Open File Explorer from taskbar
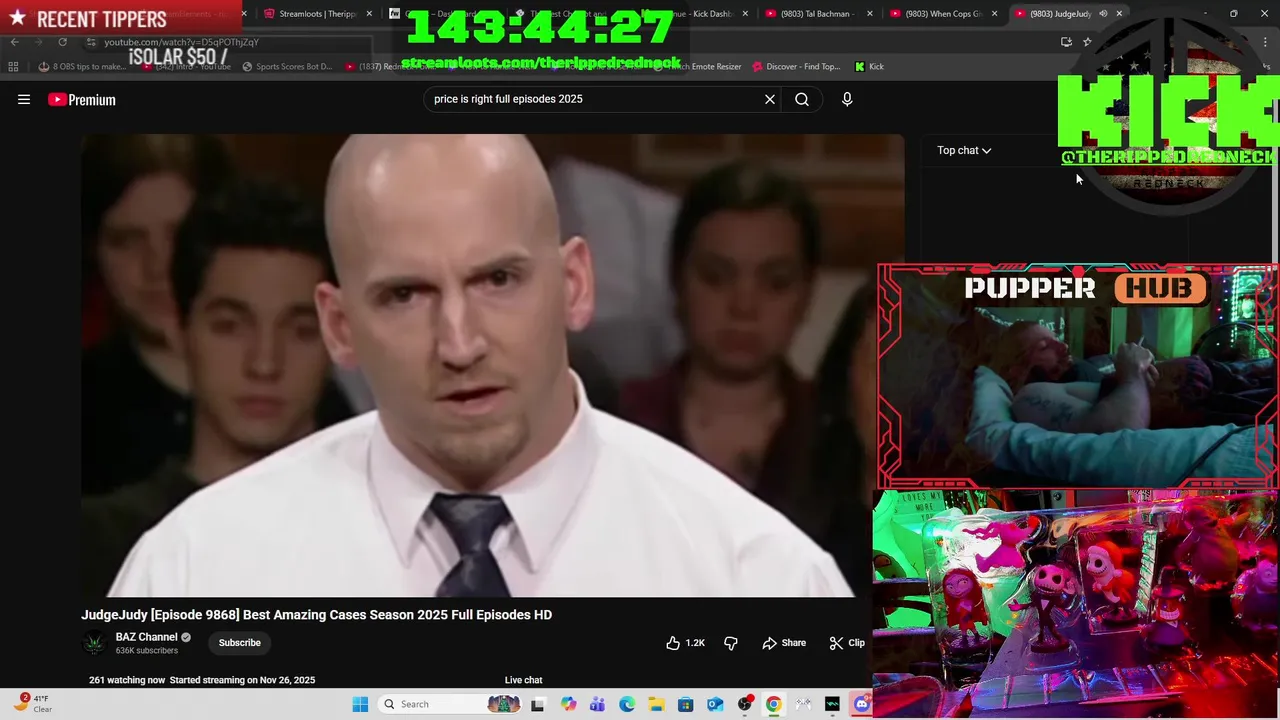The width and height of the screenshot is (1280, 720). click(x=656, y=704)
